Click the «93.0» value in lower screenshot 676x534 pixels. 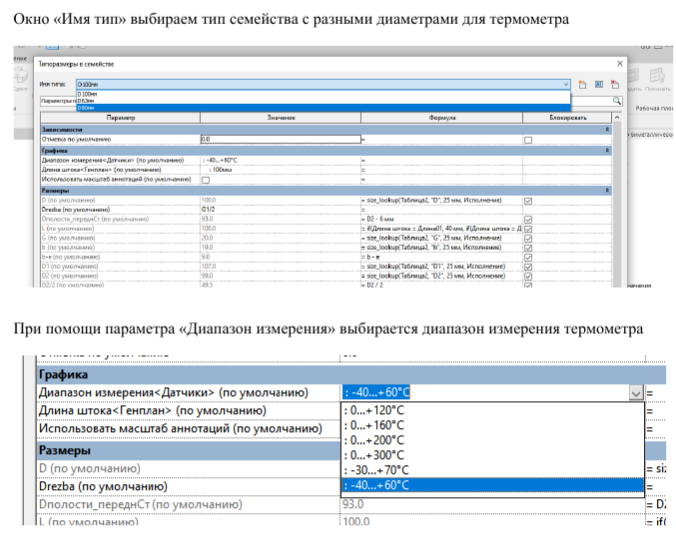(353, 504)
